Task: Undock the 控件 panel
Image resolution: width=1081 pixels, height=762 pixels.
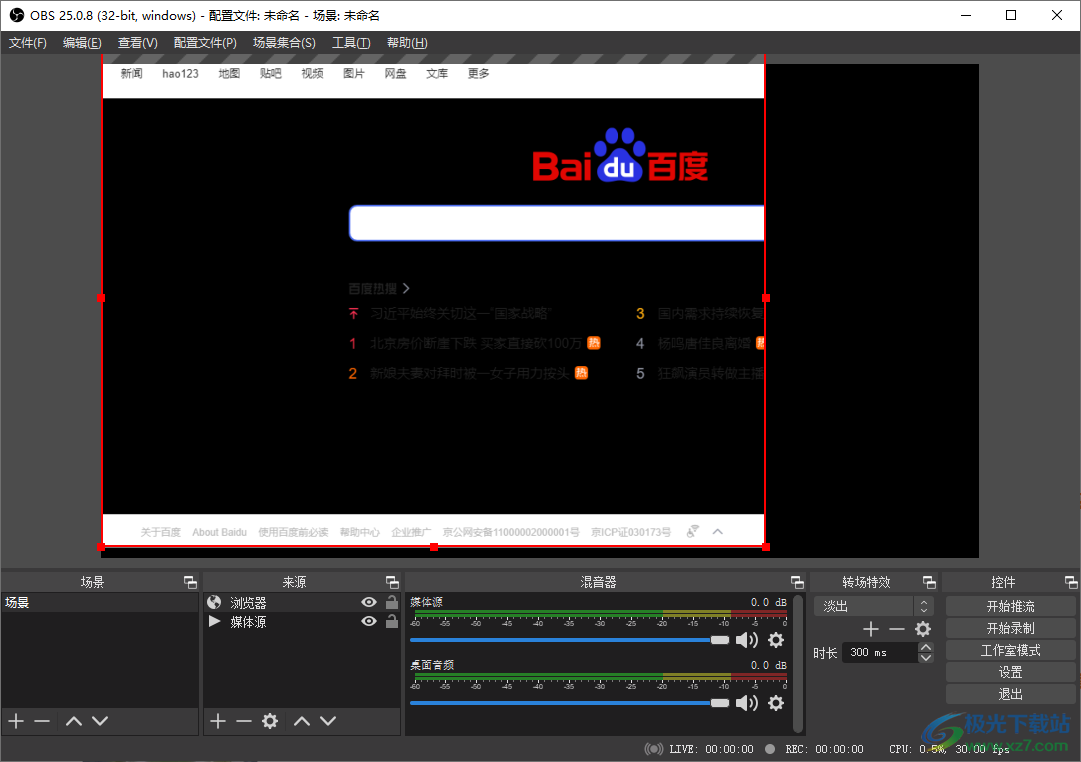Action: [1071, 582]
